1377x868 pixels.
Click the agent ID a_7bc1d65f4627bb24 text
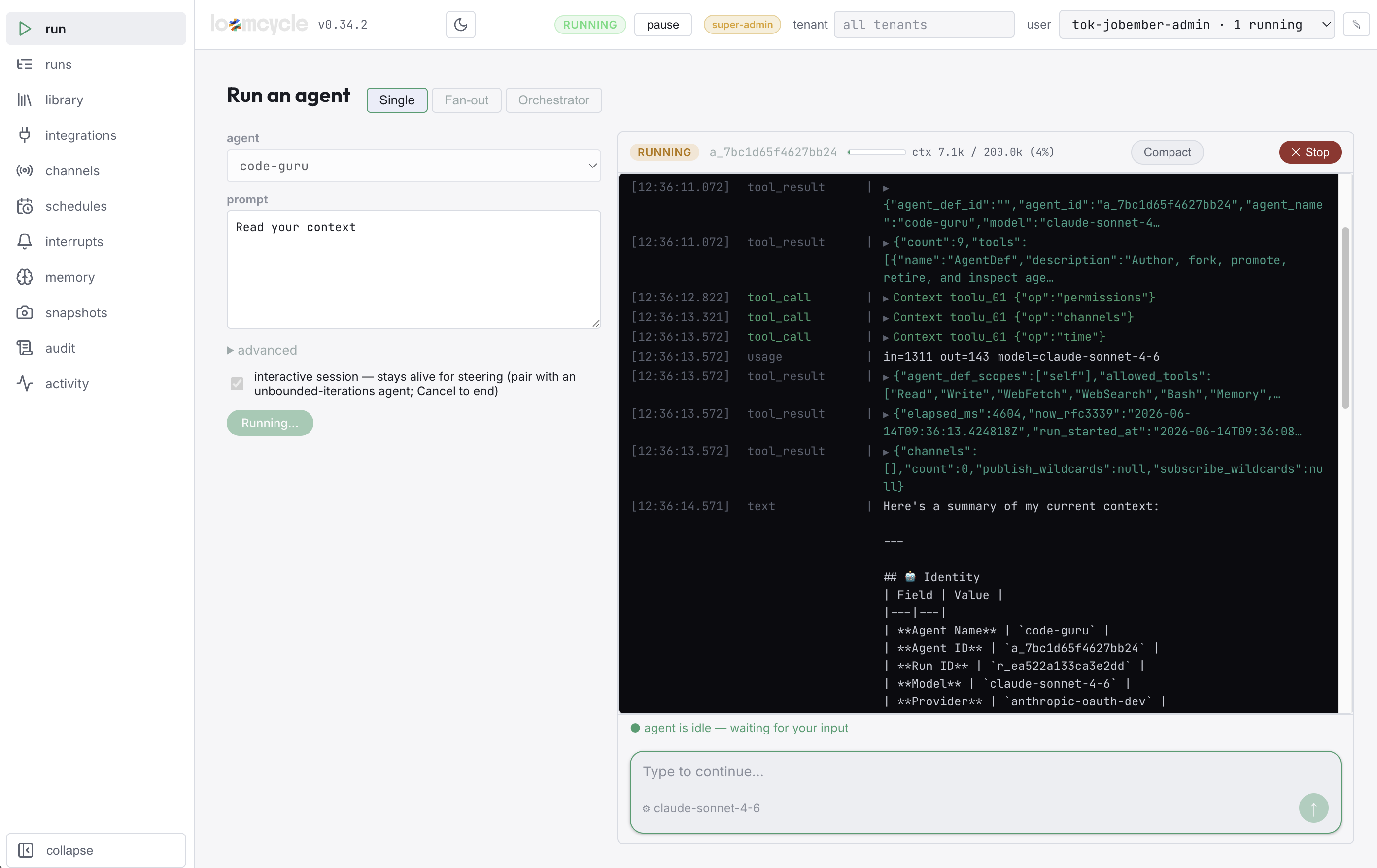pyautogui.click(x=773, y=152)
